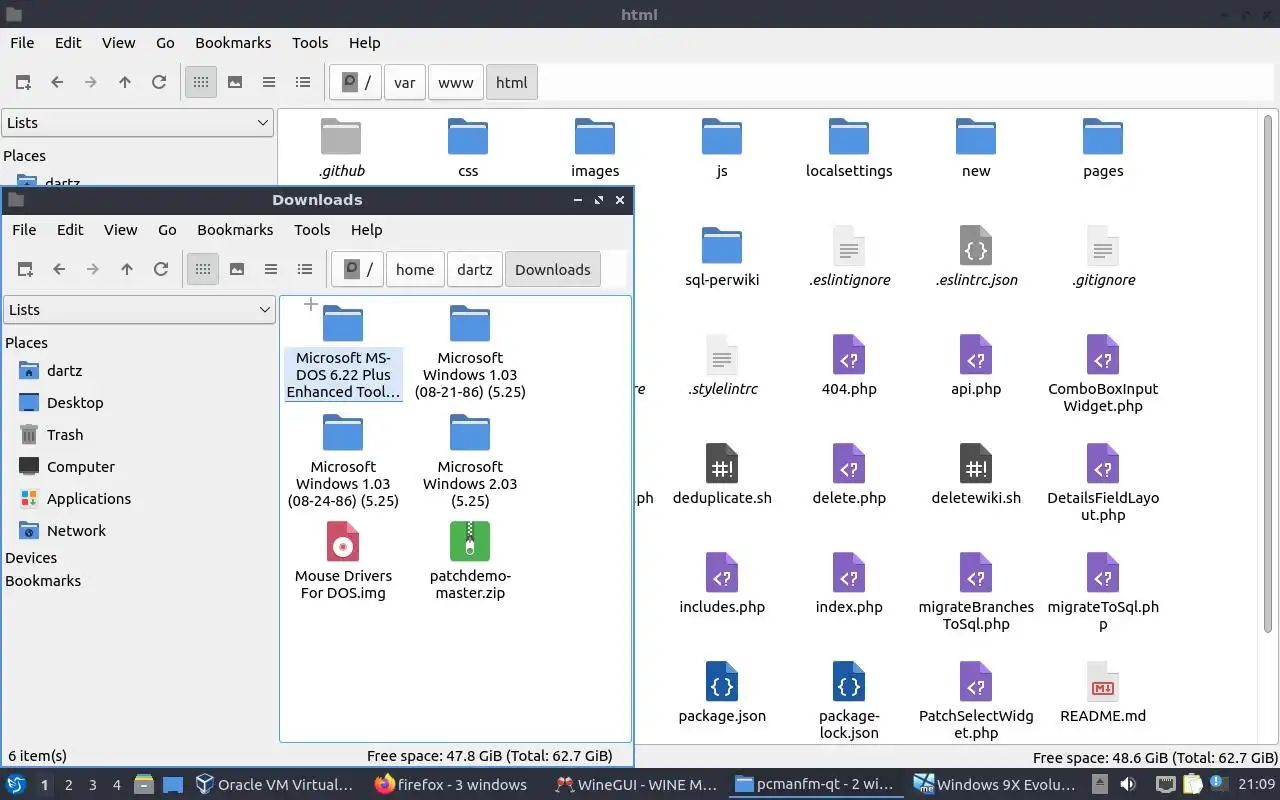Viewport: 1280px width, 800px height.
Task: Switch html window to compact view
Action: 269,82
